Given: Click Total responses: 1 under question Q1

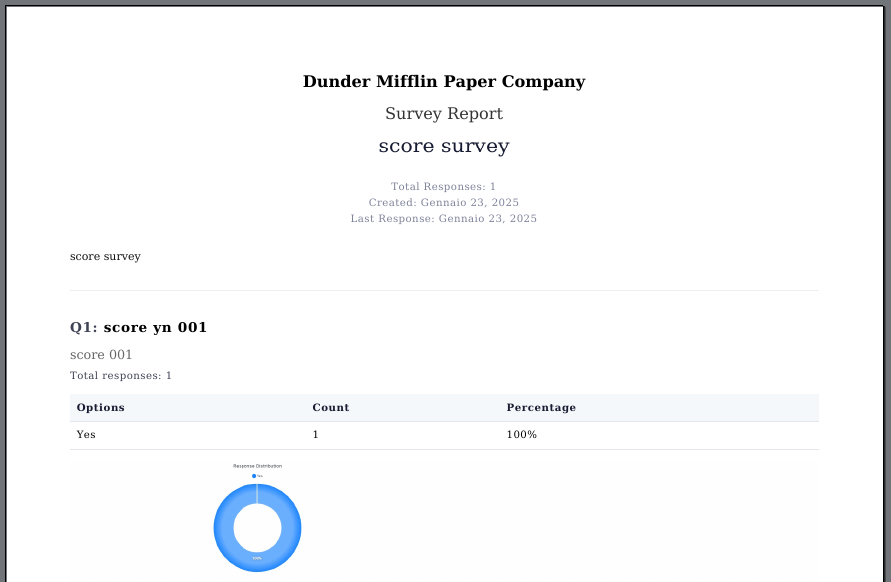Looking at the screenshot, I should point(120,376).
